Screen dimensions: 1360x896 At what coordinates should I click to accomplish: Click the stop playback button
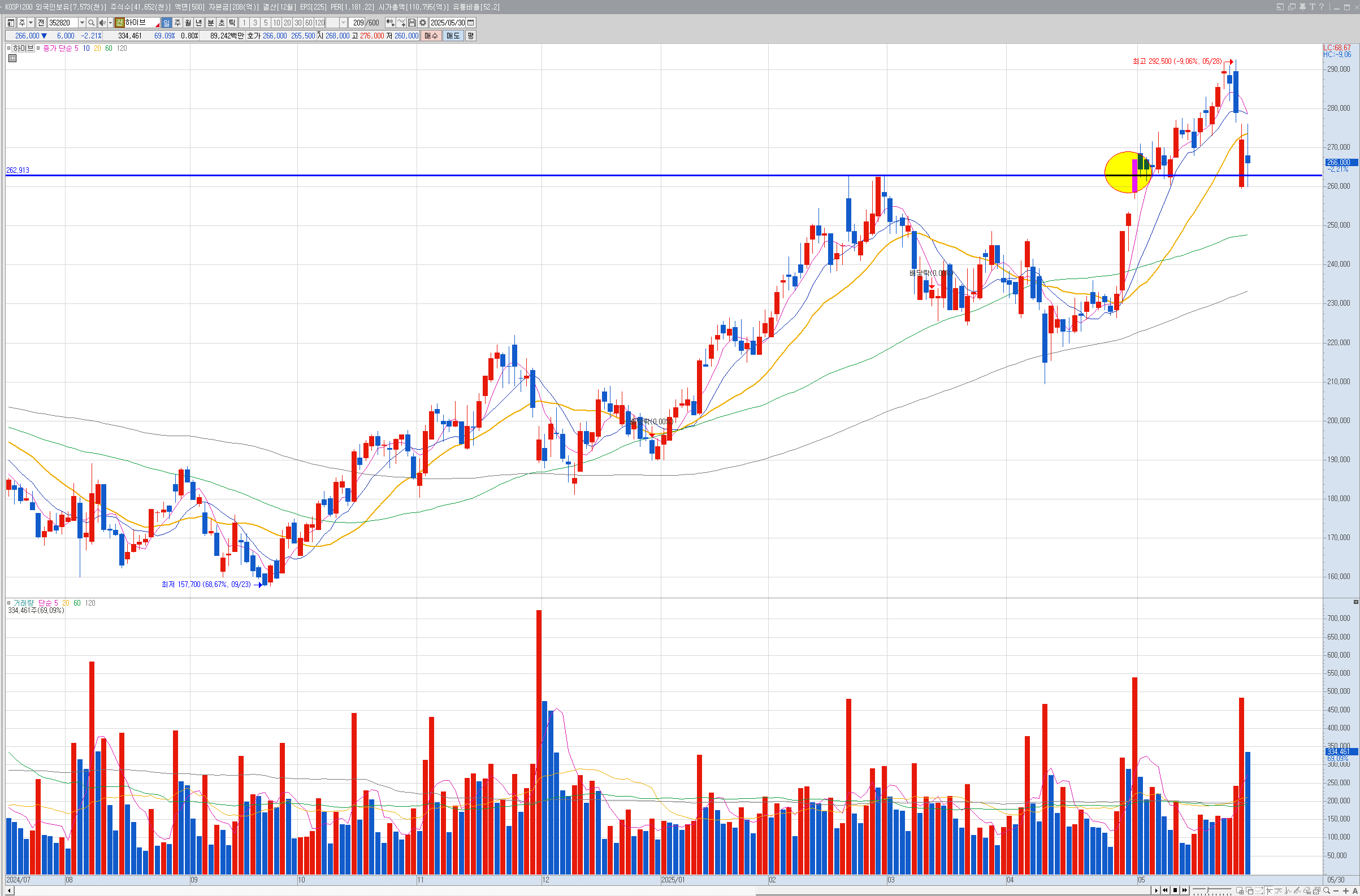coord(1175,890)
